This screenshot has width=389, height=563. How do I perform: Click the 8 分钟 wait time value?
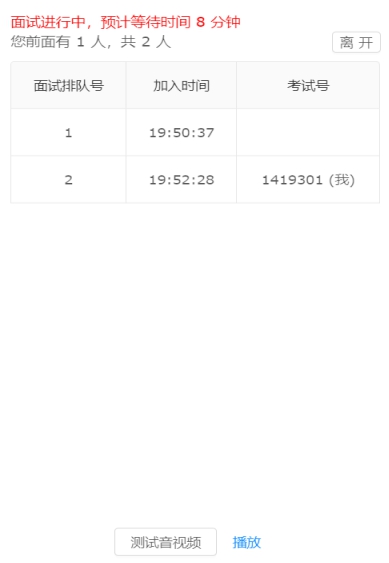(218, 22)
